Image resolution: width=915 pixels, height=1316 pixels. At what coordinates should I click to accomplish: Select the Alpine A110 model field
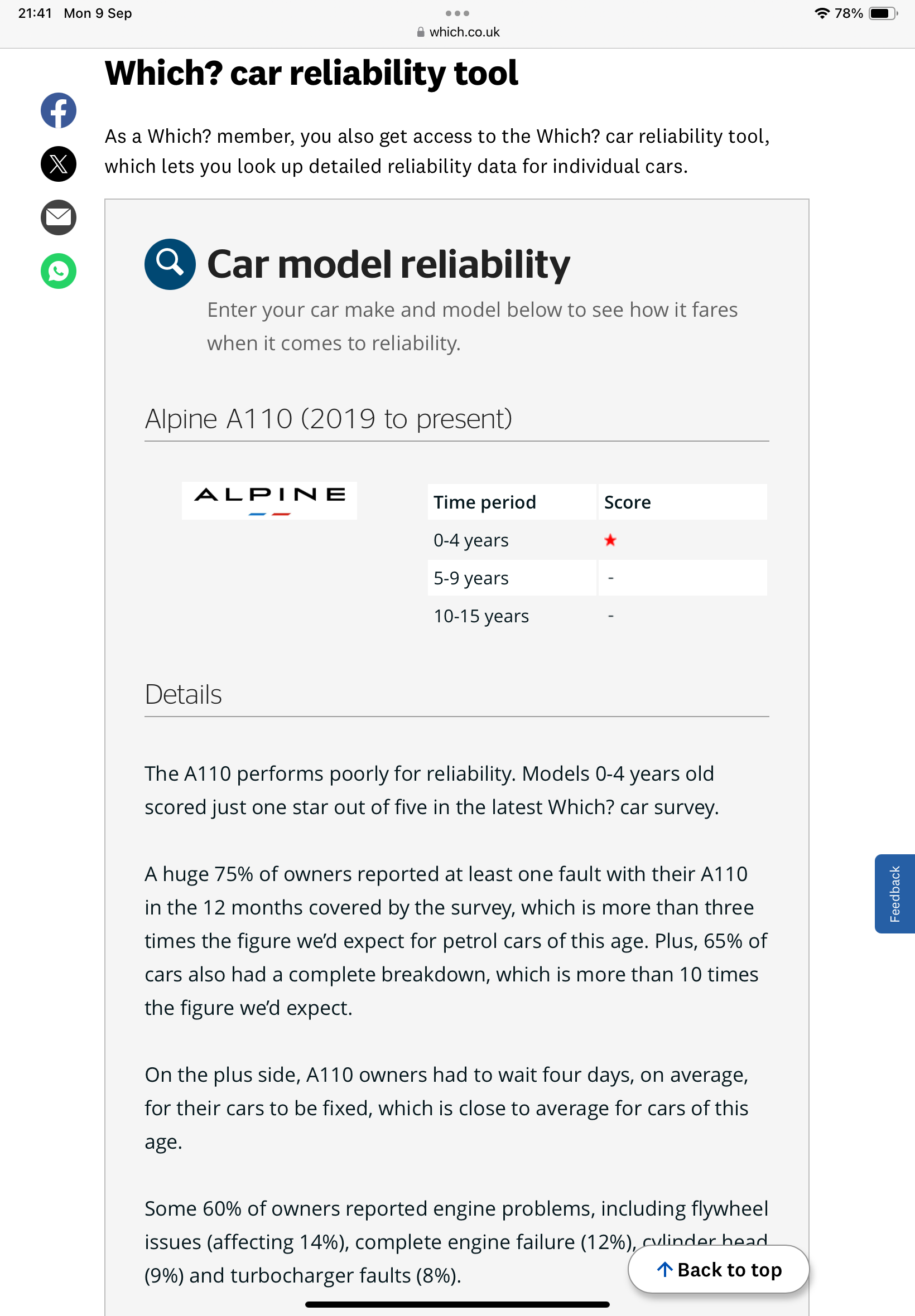point(456,419)
